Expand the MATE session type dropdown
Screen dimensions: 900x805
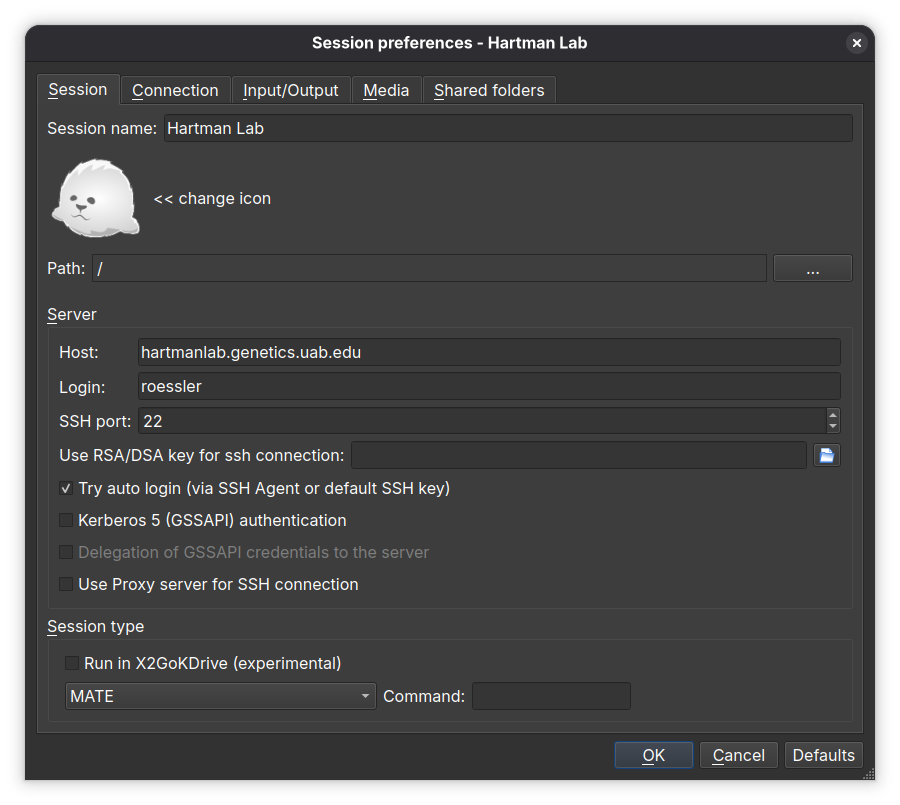[x=220, y=697]
